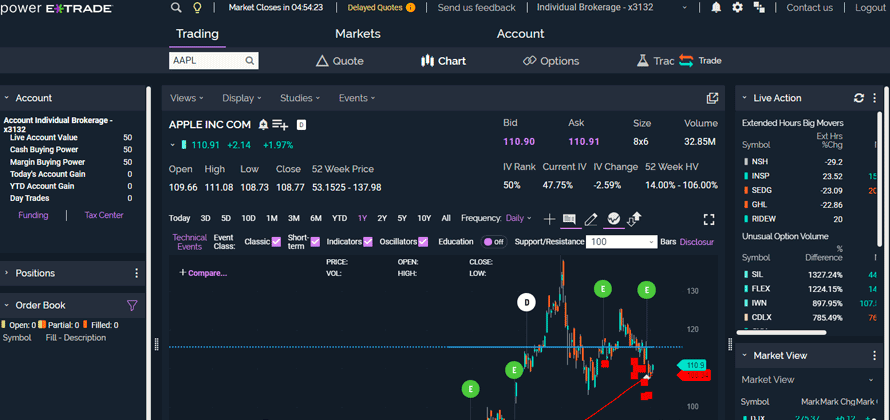This screenshot has height=420, width=890.
Task: Select the crosshair plus tool
Action: [549, 219]
